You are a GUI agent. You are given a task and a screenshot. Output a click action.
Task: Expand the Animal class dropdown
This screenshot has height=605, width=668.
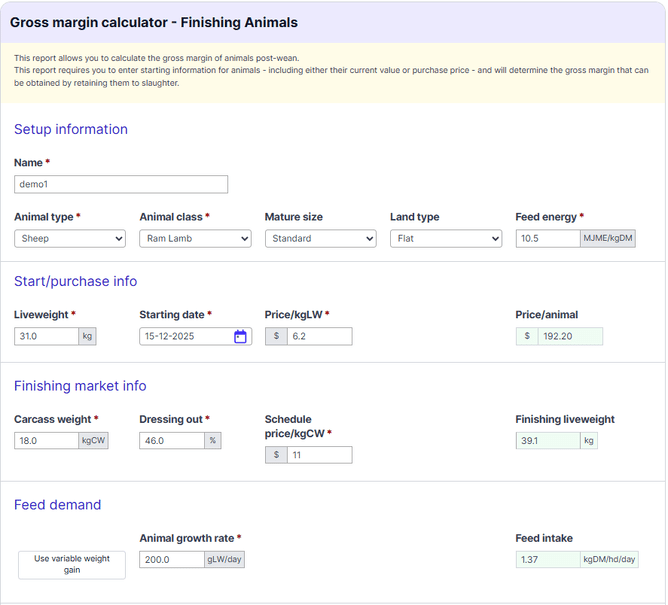tap(195, 239)
